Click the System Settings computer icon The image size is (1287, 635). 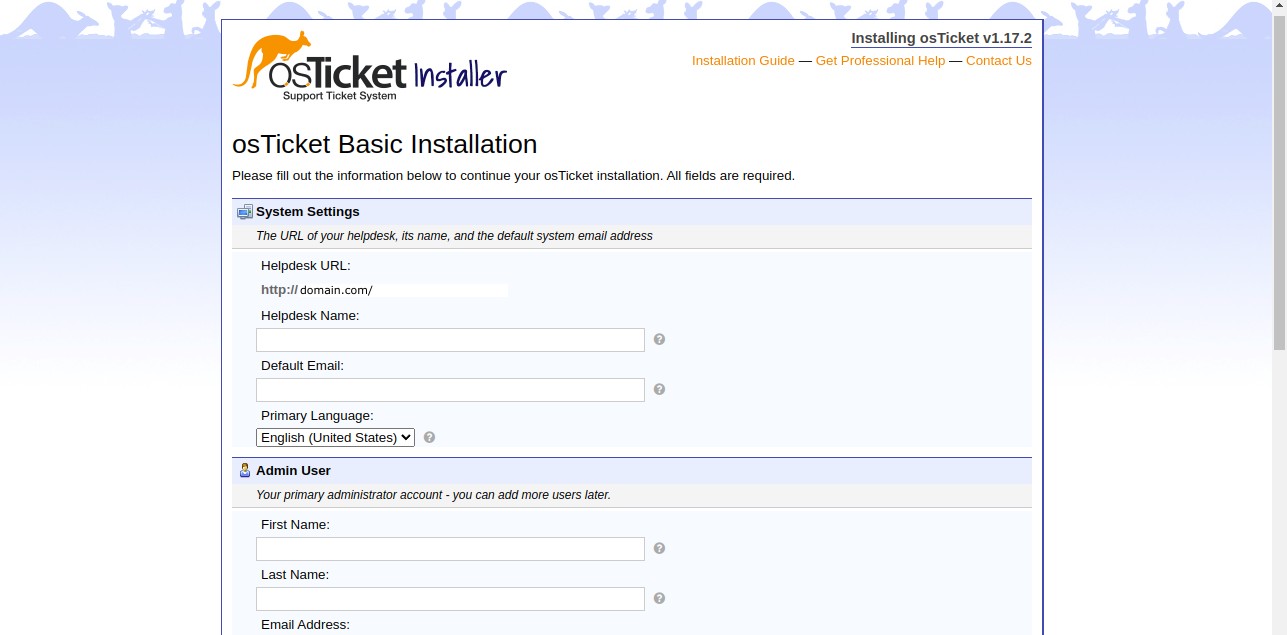click(x=244, y=212)
